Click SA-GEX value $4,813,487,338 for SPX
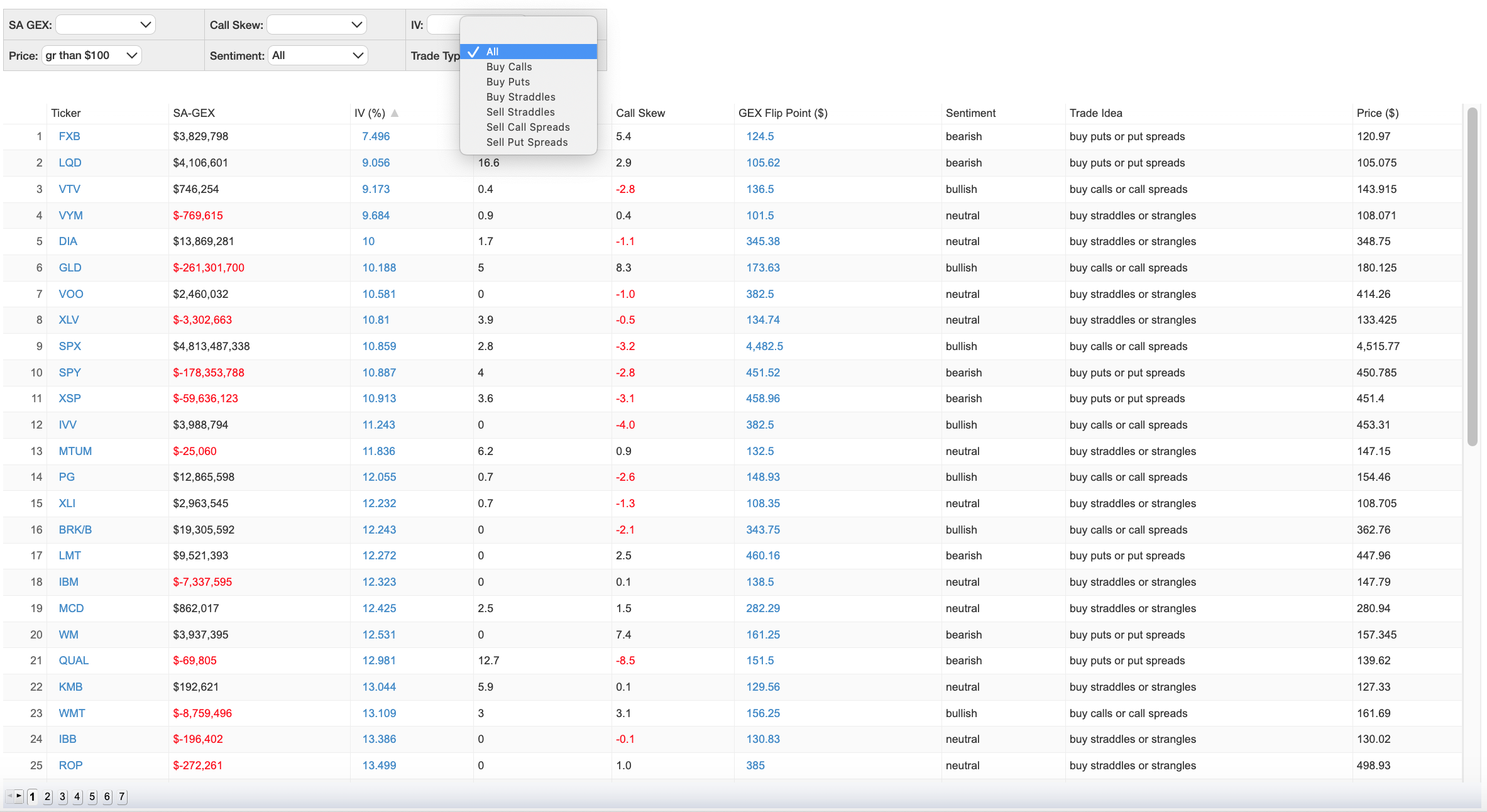The image size is (1487, 812). [211, 346]
